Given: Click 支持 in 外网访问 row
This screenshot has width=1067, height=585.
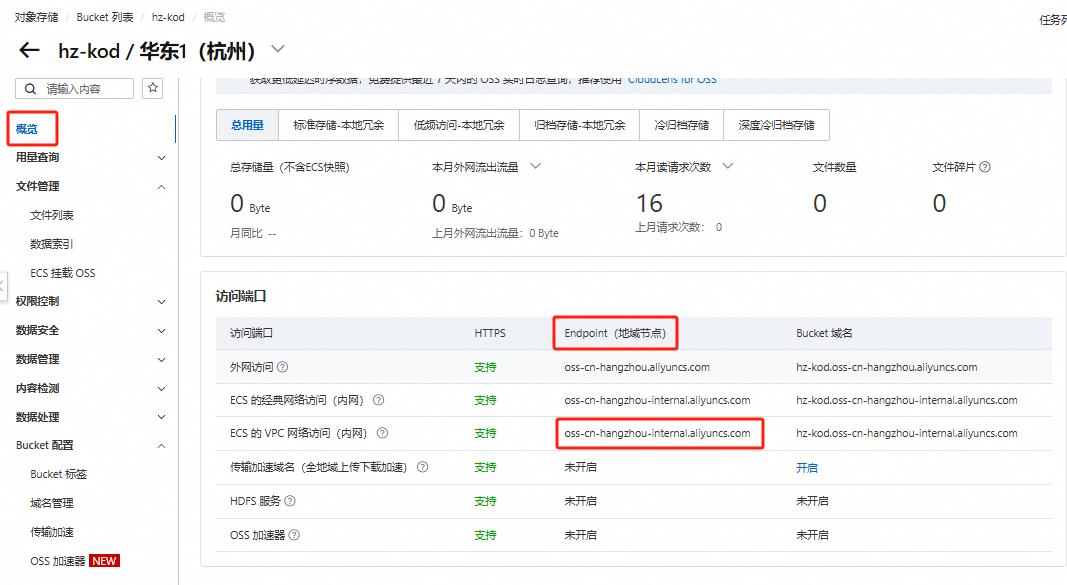Looking at the screenshot, I should (x=485, y=367).
